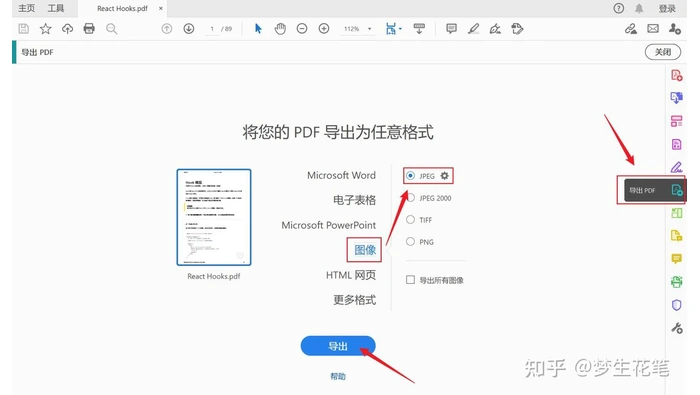
Task: Open the zoom level dropdown arrow
Action: coord(370,29)
